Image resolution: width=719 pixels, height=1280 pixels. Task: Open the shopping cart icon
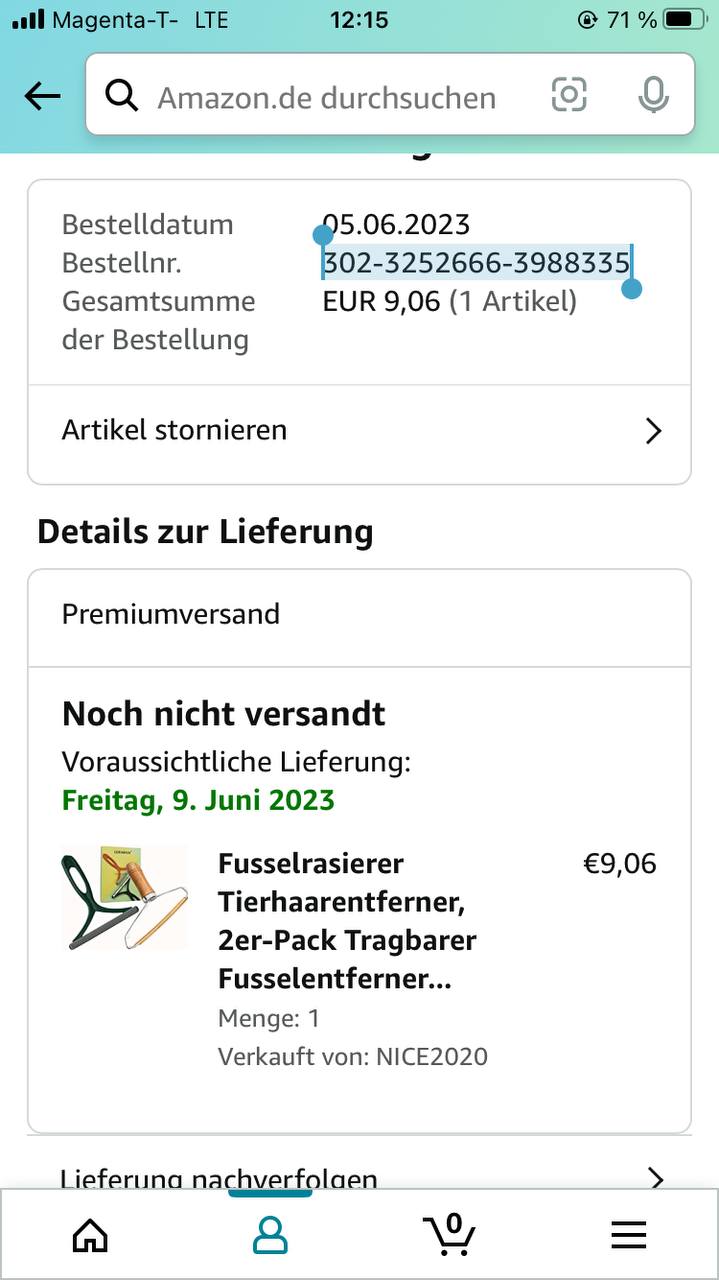click(449, 1234)
